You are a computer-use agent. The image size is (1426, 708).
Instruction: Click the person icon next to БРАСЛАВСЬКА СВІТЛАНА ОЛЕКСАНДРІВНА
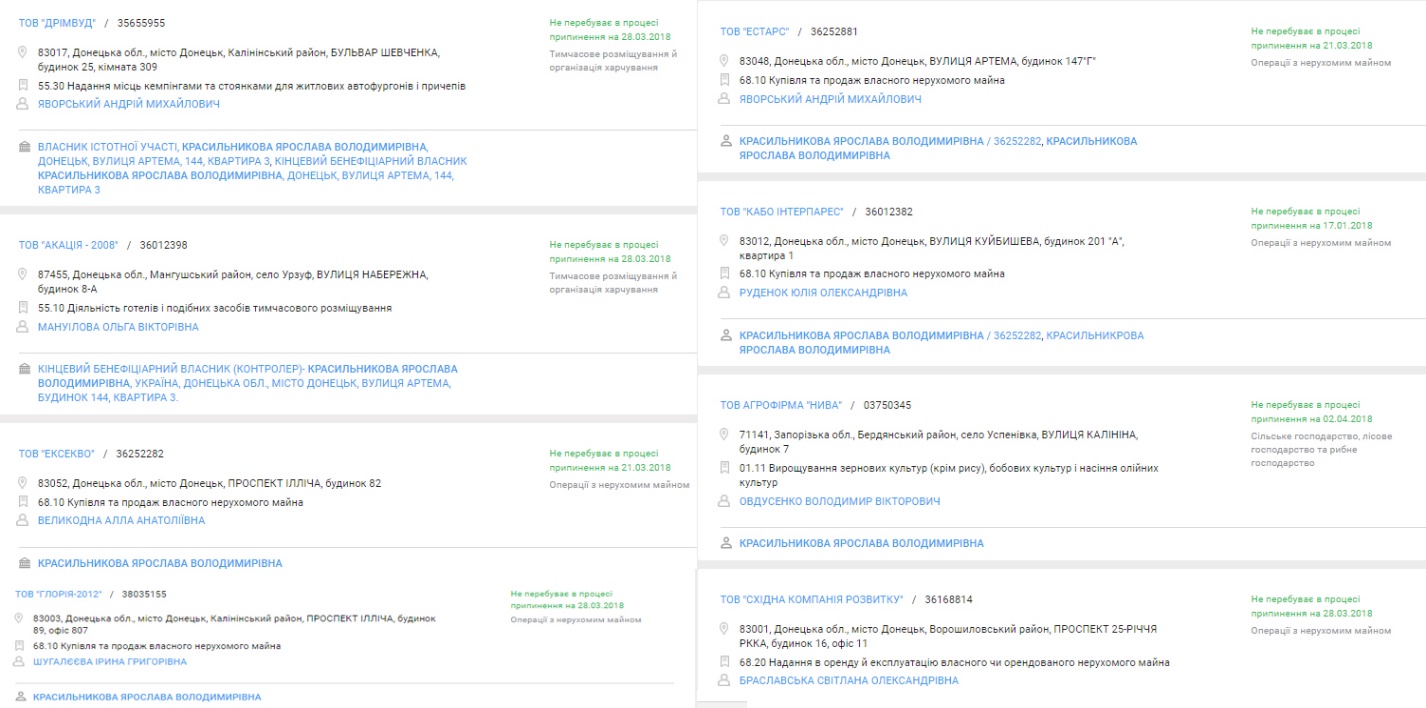(725, 681)
